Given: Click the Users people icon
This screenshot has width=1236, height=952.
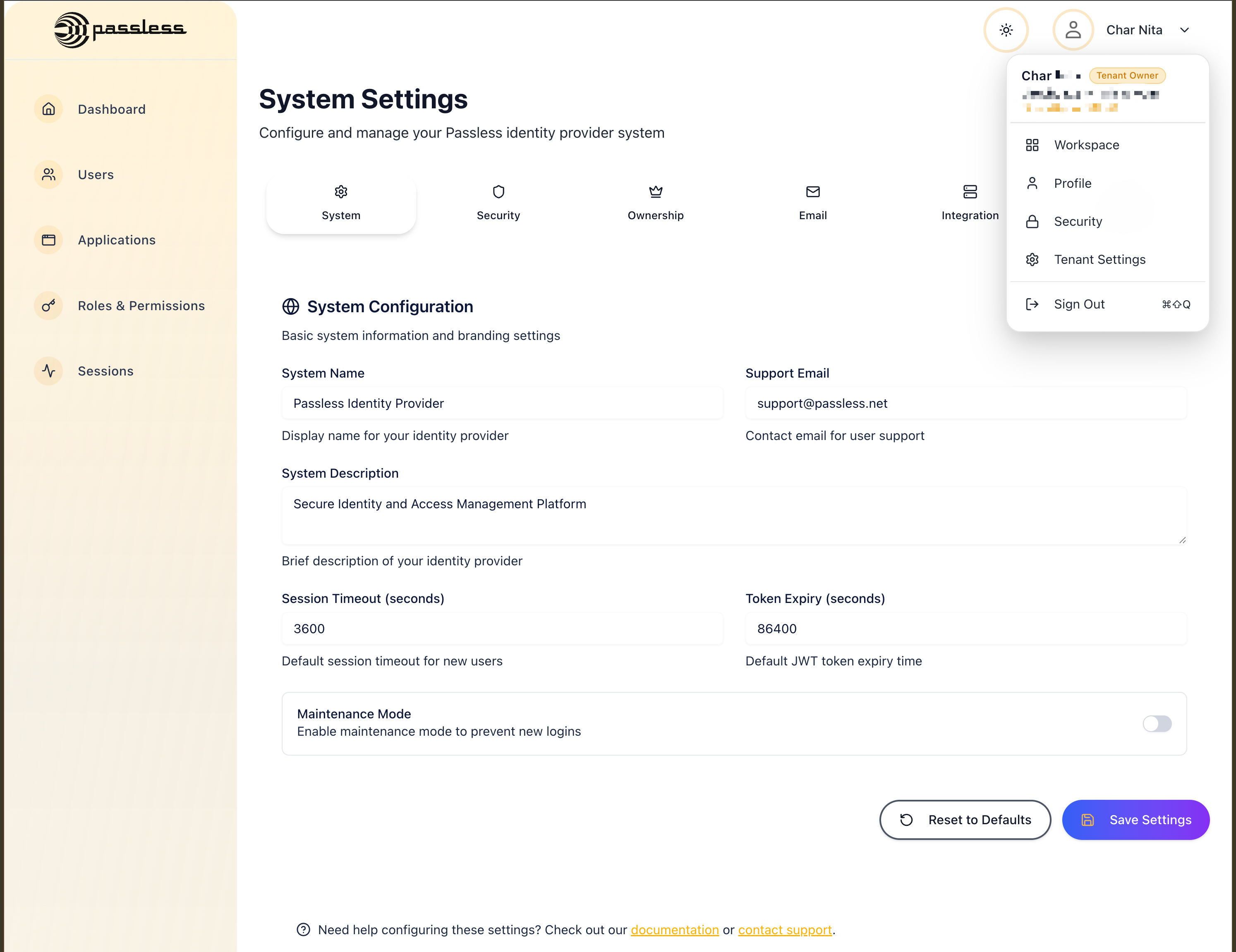Looking at the screenshot, I should click(x=49, y=174).
